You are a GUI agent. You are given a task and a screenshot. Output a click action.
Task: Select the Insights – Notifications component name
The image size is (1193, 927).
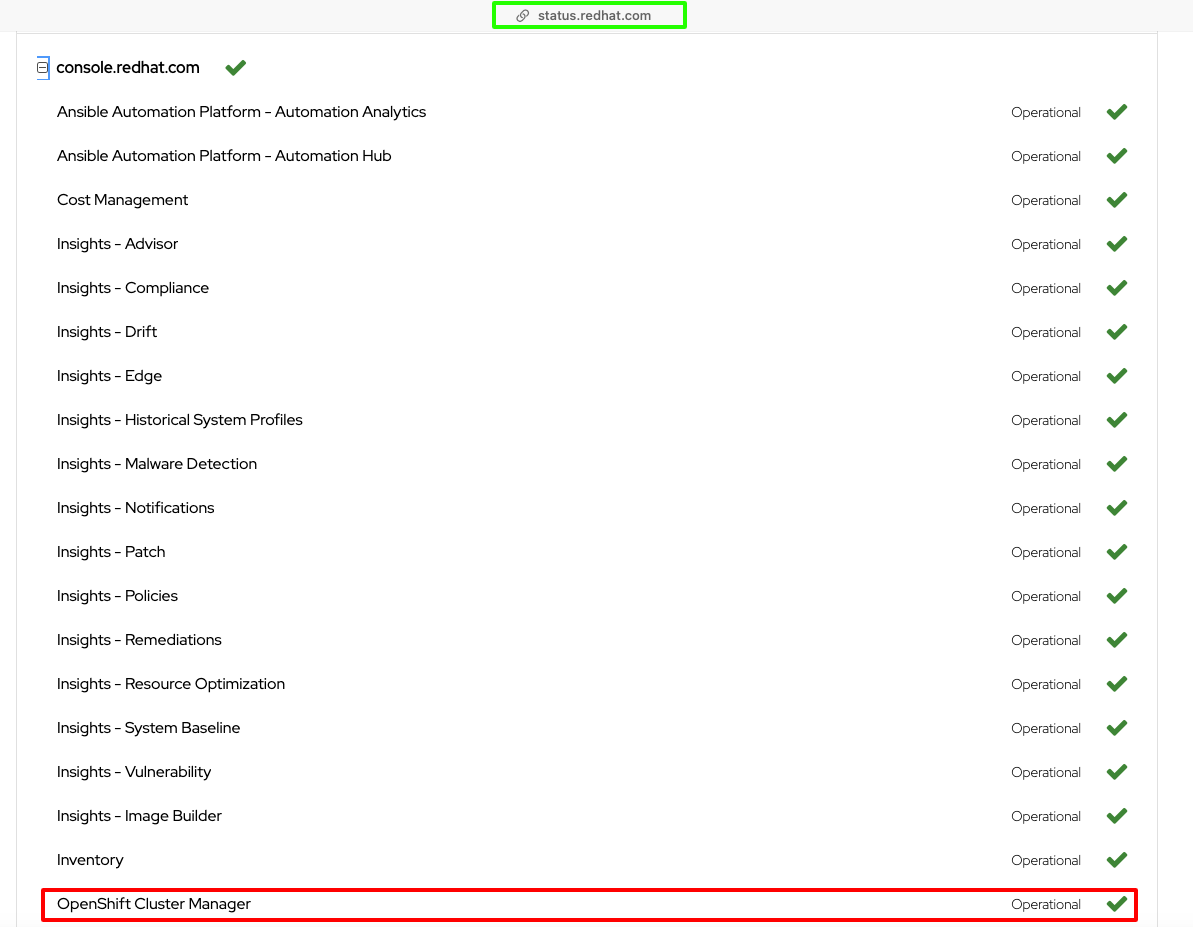[x=135, y=508]
